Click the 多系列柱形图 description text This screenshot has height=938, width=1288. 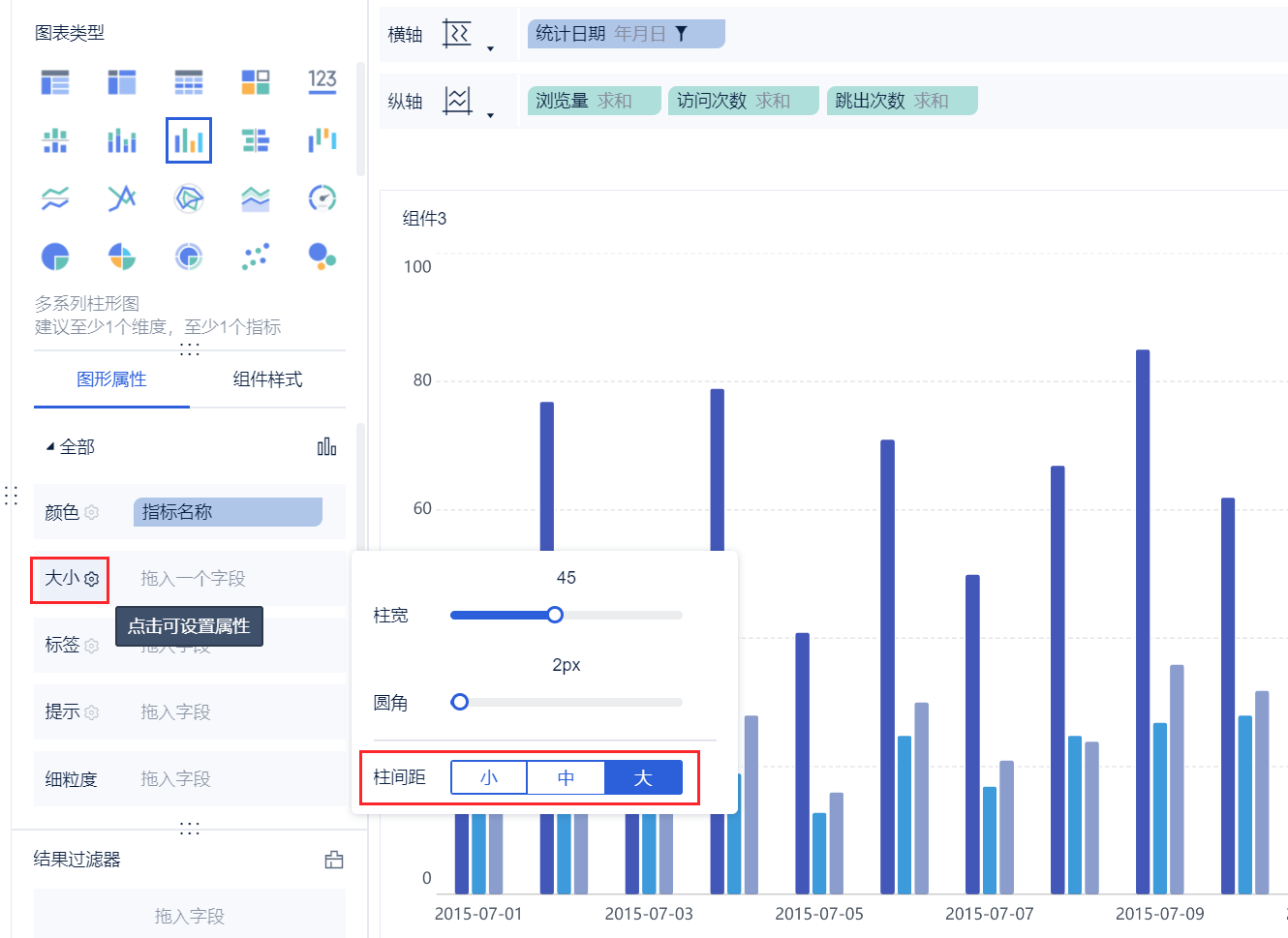point(87,304)
